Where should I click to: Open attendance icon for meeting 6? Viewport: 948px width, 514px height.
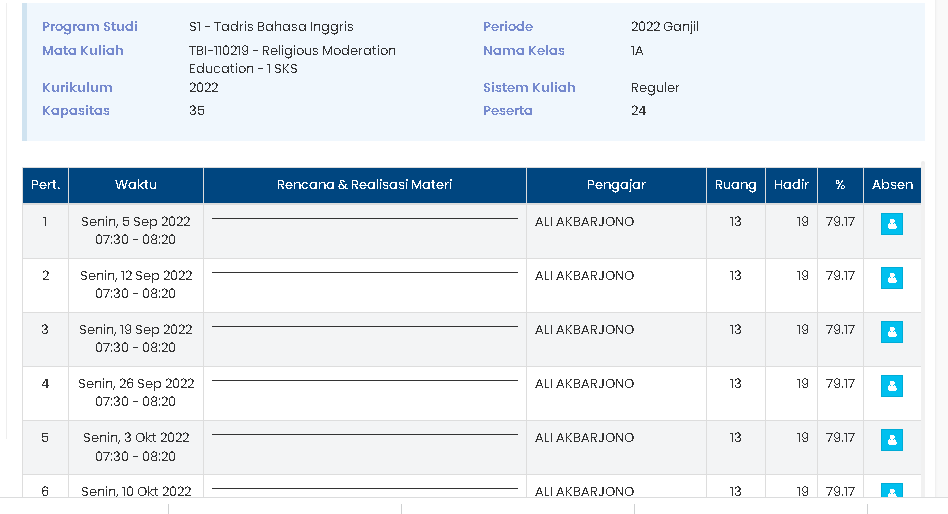click(x=892, y=491)
